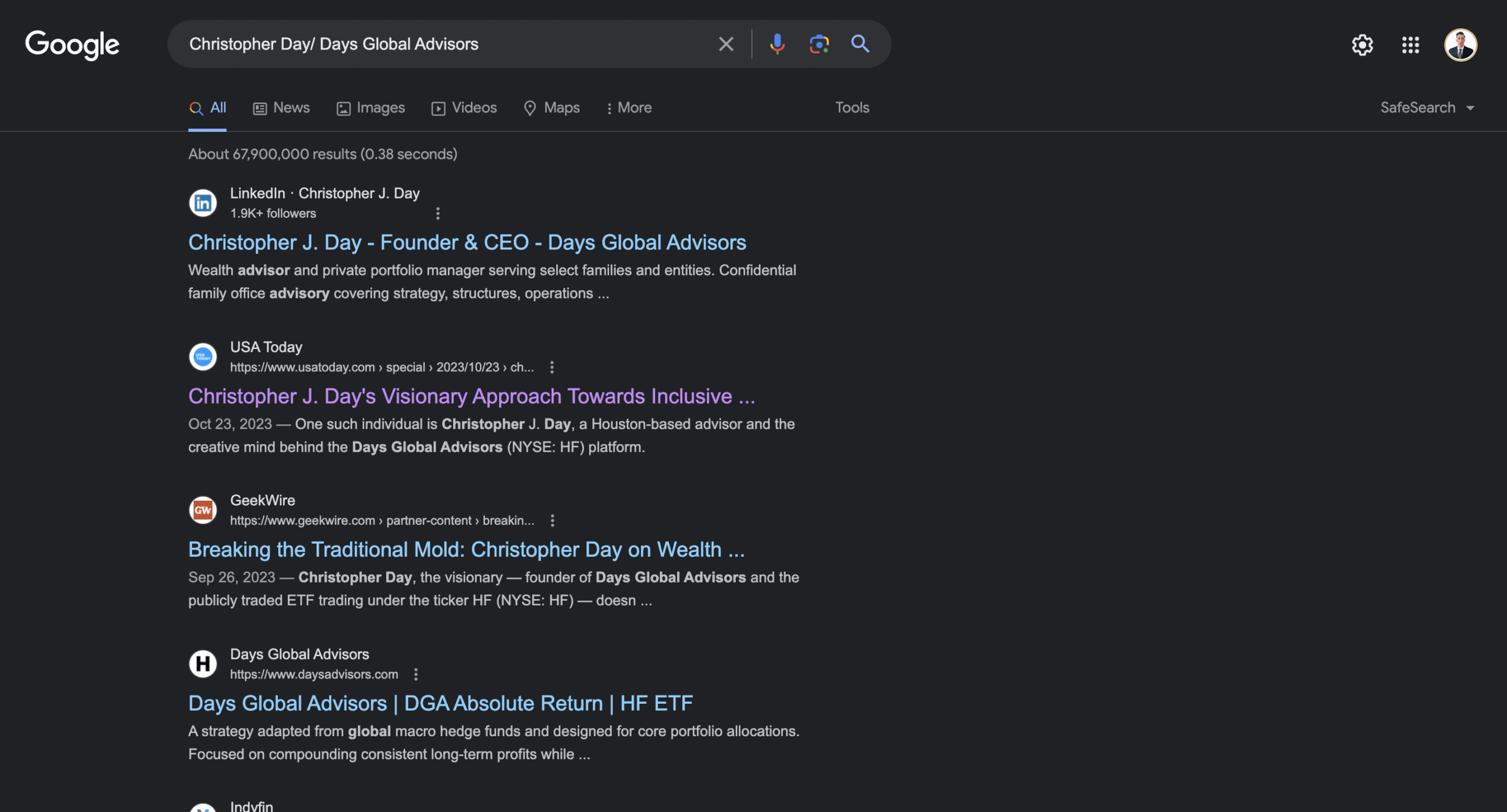Click the Days Global Advisors favicon
Image resolution: width=1507 pixels, height=812 pixels.
click(203, 664)
